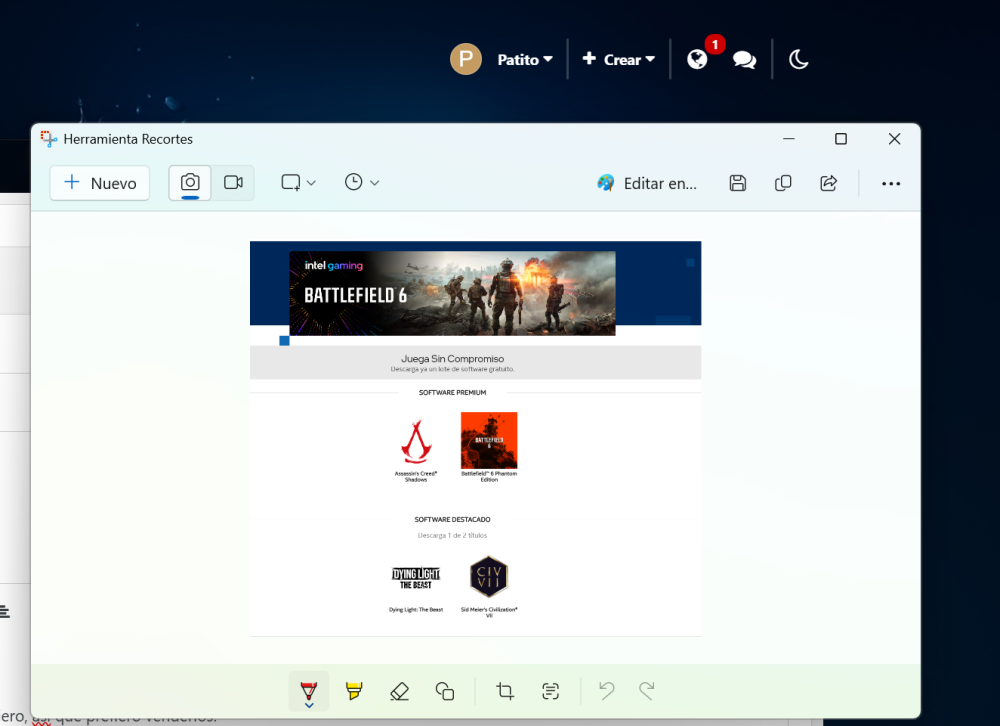Viewport: 1000px width, 726px height.
Task: Click Editar en... Paint button
Action: pos(647,184)
